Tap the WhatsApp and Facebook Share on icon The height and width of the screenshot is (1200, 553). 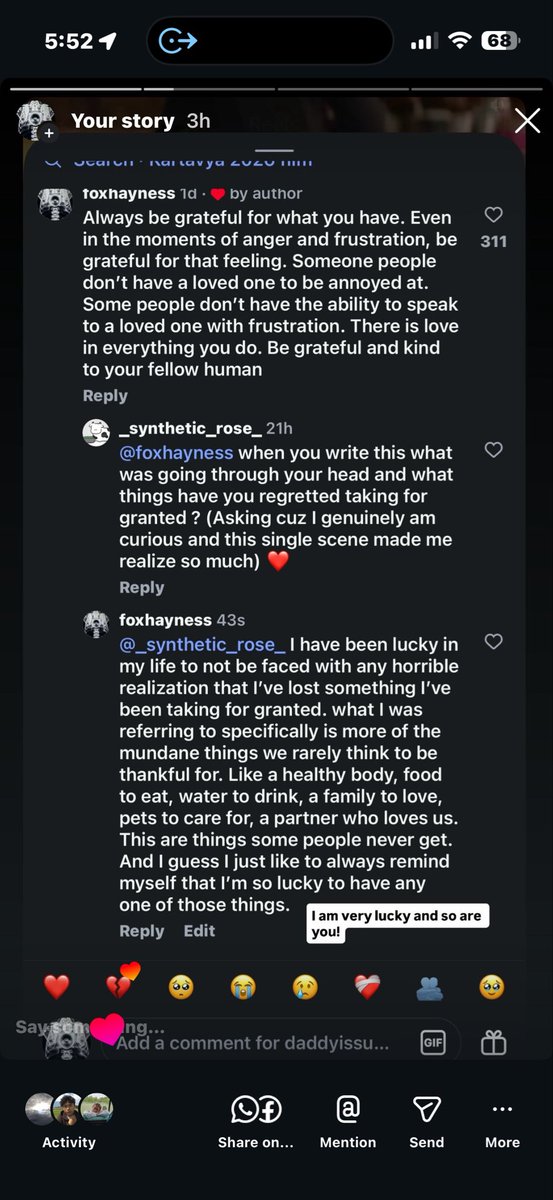click(x=256, y=1108)
